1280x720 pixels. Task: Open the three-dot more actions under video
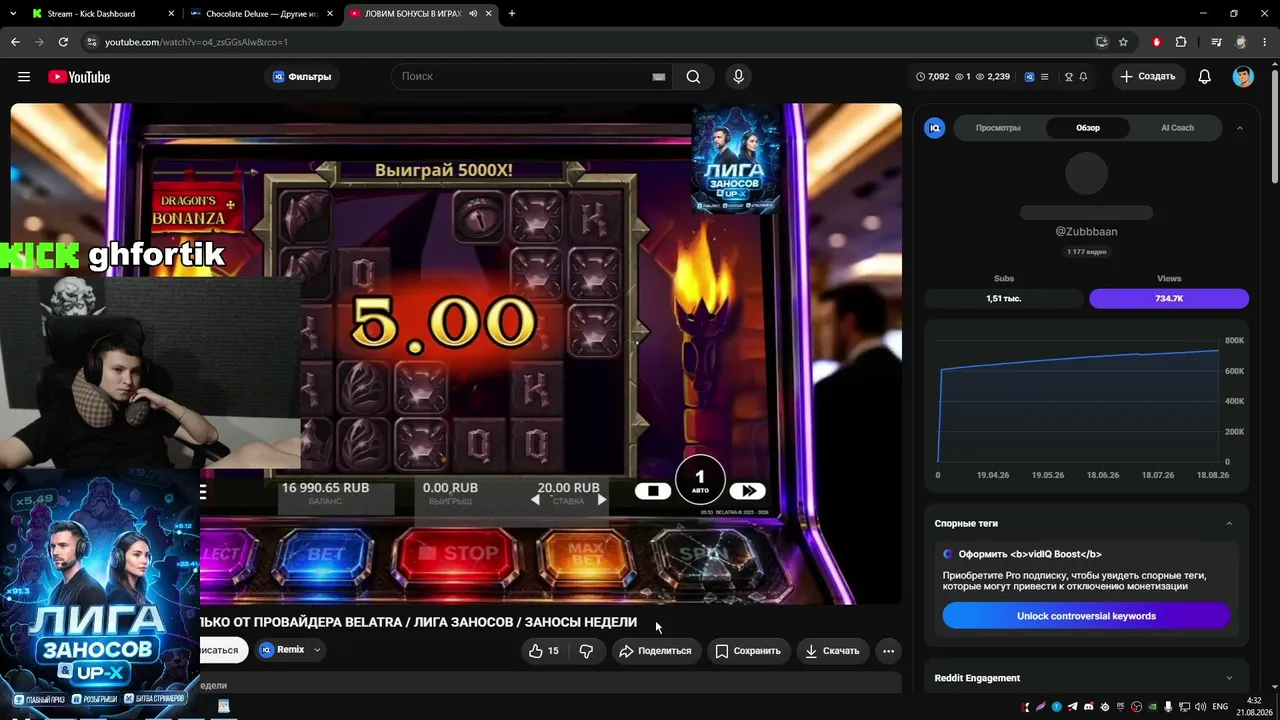[x=888, y=651]
